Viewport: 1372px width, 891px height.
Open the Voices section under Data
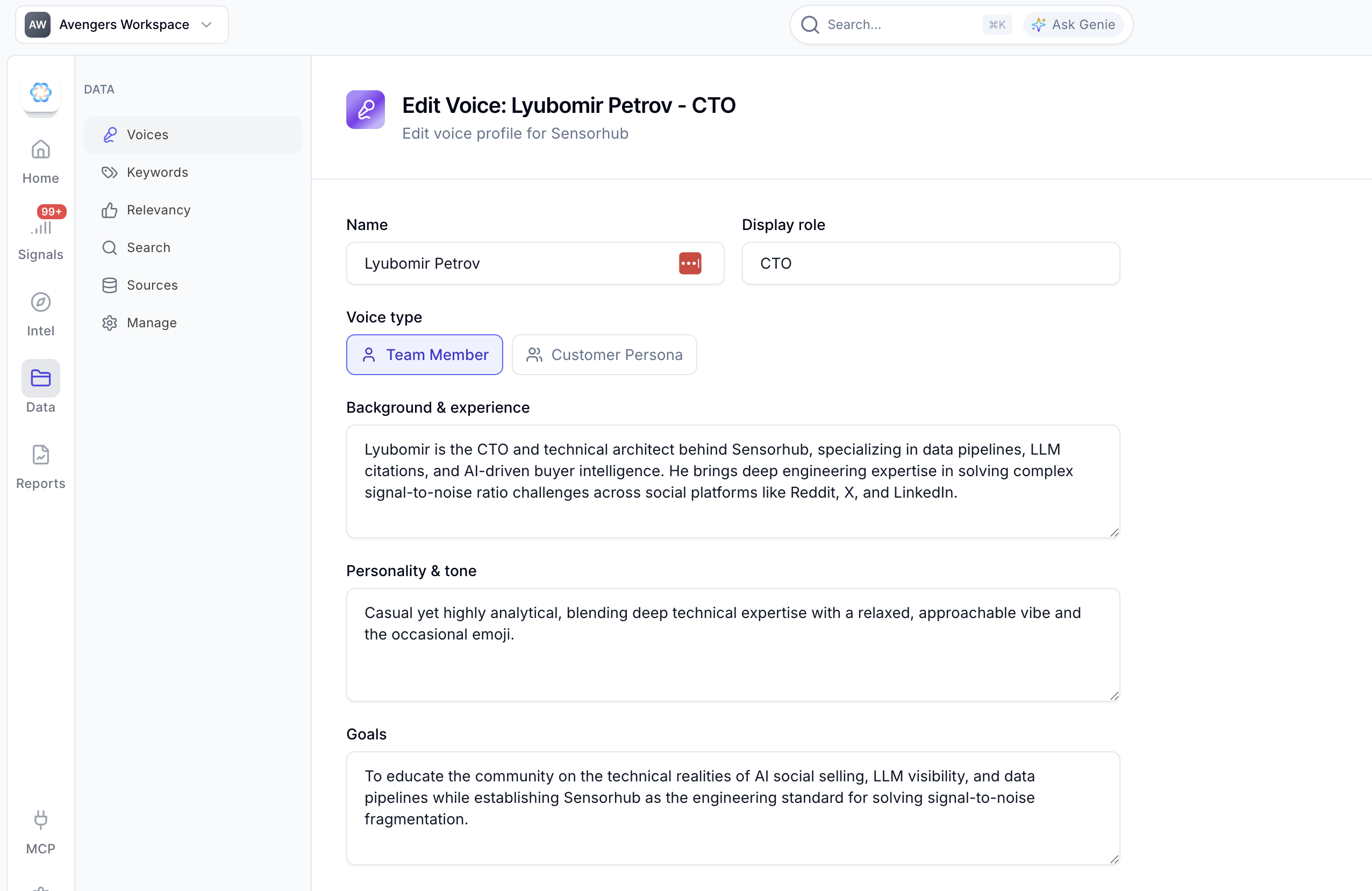[x=148, y=134]
